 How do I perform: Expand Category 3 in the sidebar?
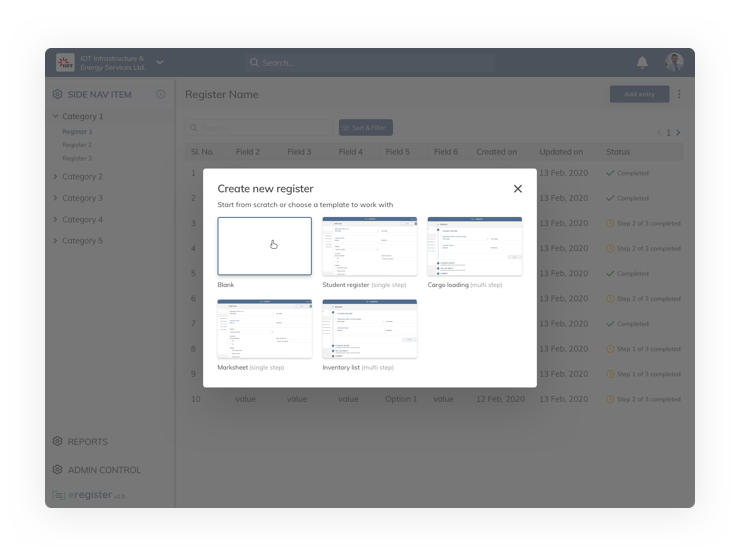point(55,198)
